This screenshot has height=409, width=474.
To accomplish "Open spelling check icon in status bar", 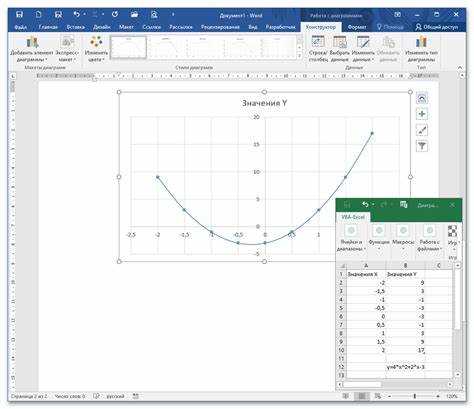I will [96, 396].
